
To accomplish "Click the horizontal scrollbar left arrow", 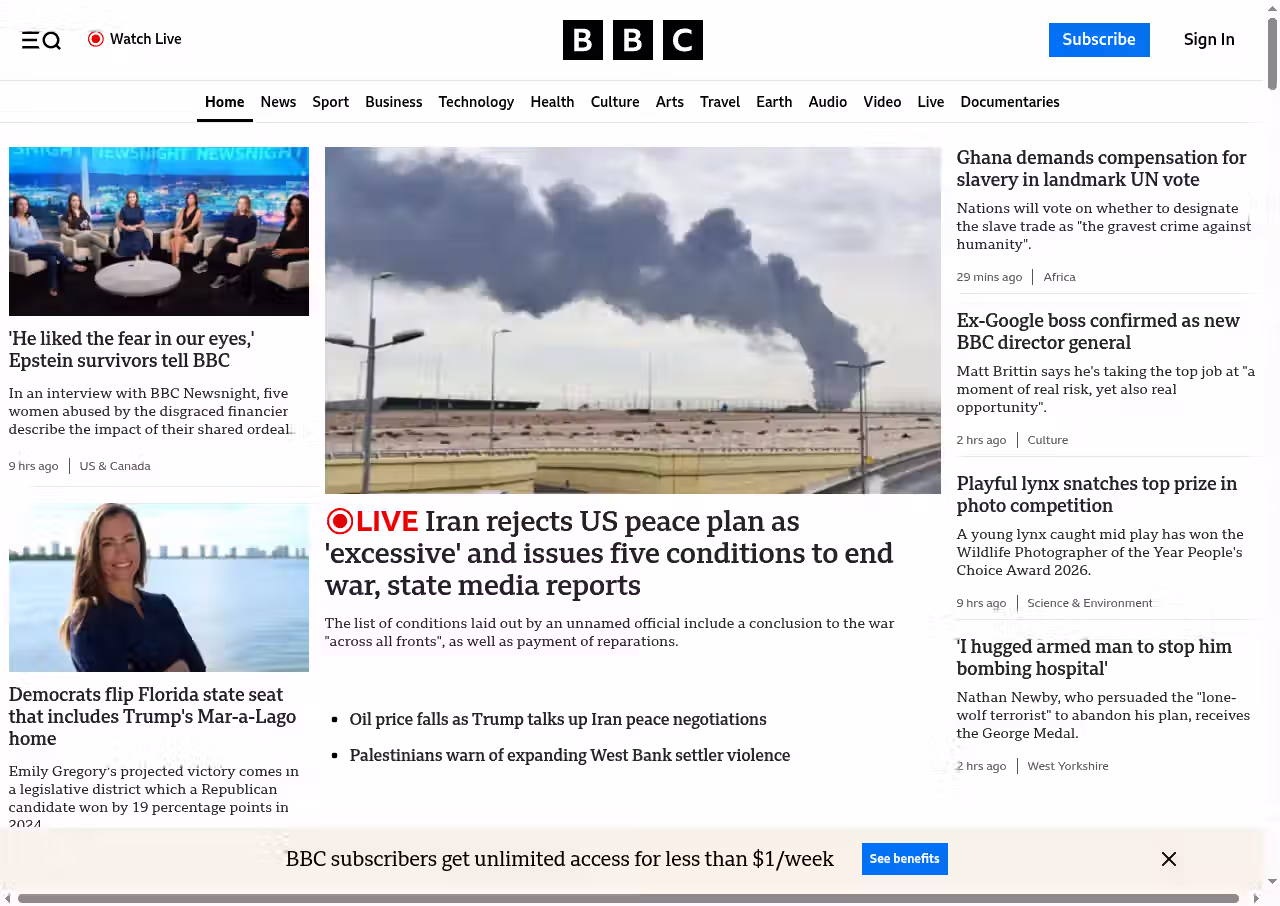I will click(8, 898).
